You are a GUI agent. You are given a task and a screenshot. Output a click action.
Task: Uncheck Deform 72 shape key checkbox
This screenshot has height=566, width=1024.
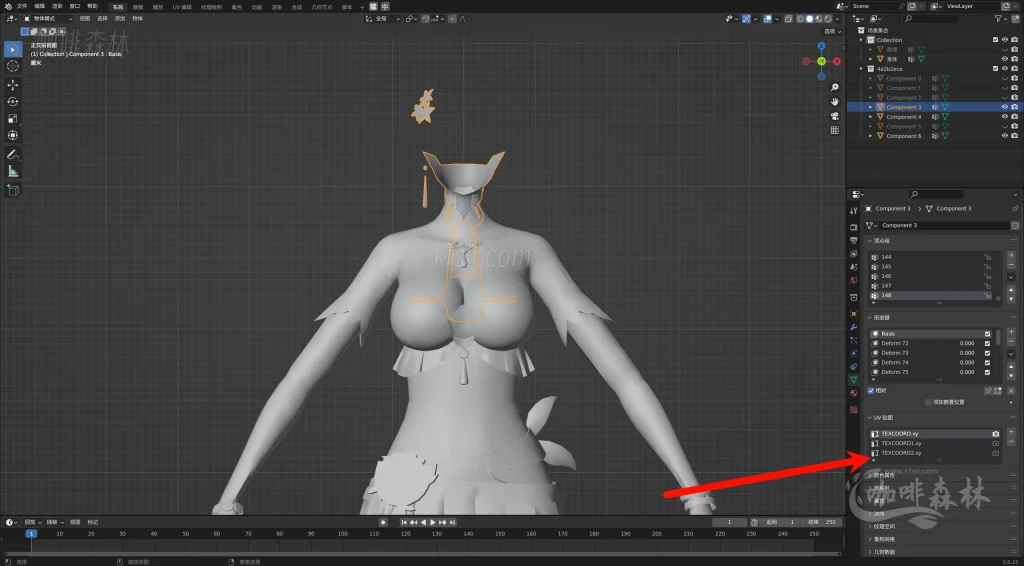[987, 343]
